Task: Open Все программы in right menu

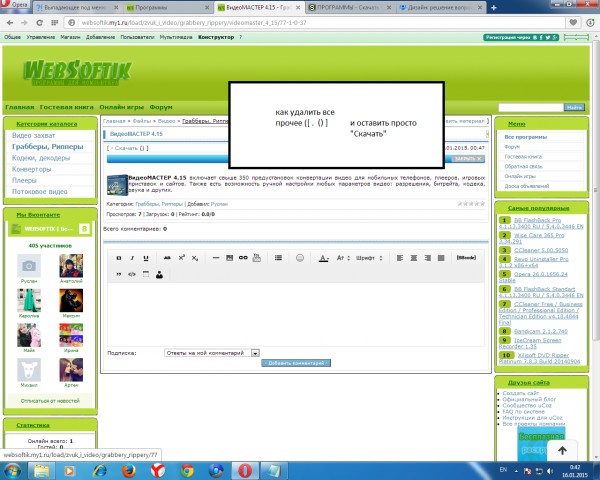Action: (525, 137)
